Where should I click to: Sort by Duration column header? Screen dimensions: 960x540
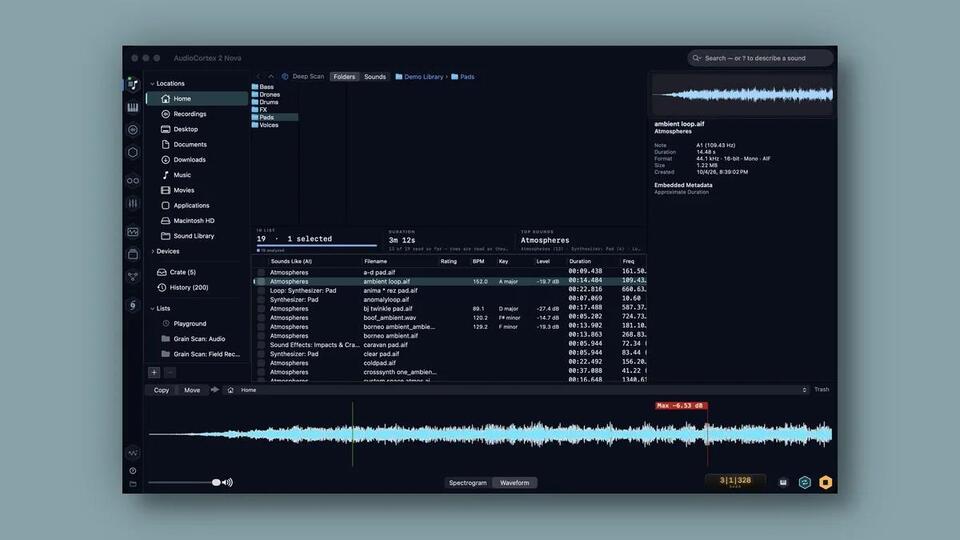[x=580, y=261]
